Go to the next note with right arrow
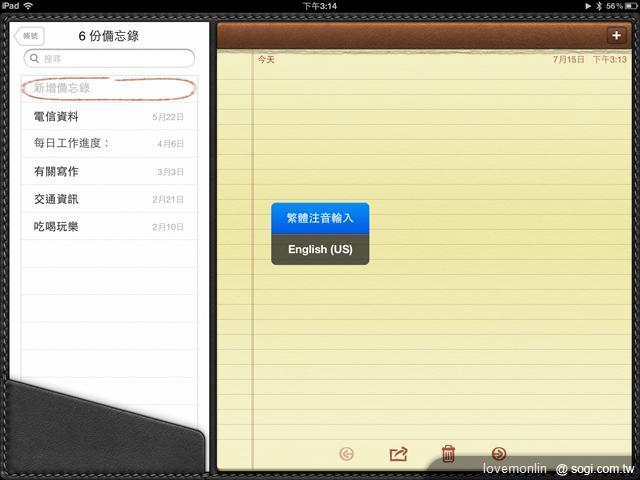The width and height of the screenshot is (640, 480). point(499,453)
